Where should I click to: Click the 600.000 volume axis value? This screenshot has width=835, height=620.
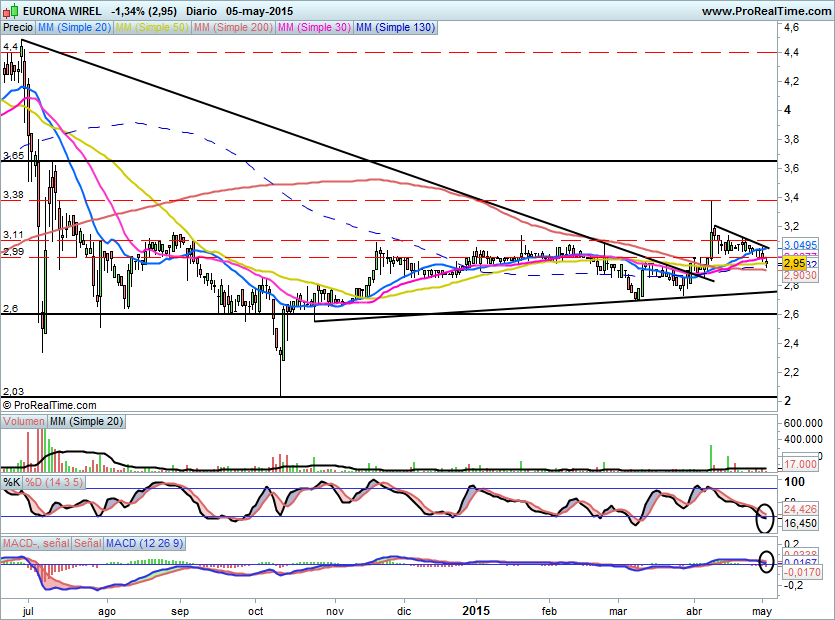tap(803, 423)
